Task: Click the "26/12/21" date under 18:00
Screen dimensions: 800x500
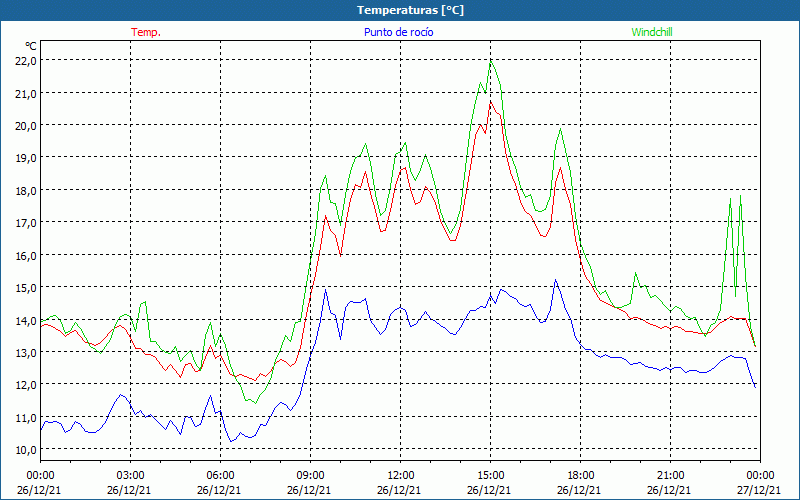Action: point(579,490)
